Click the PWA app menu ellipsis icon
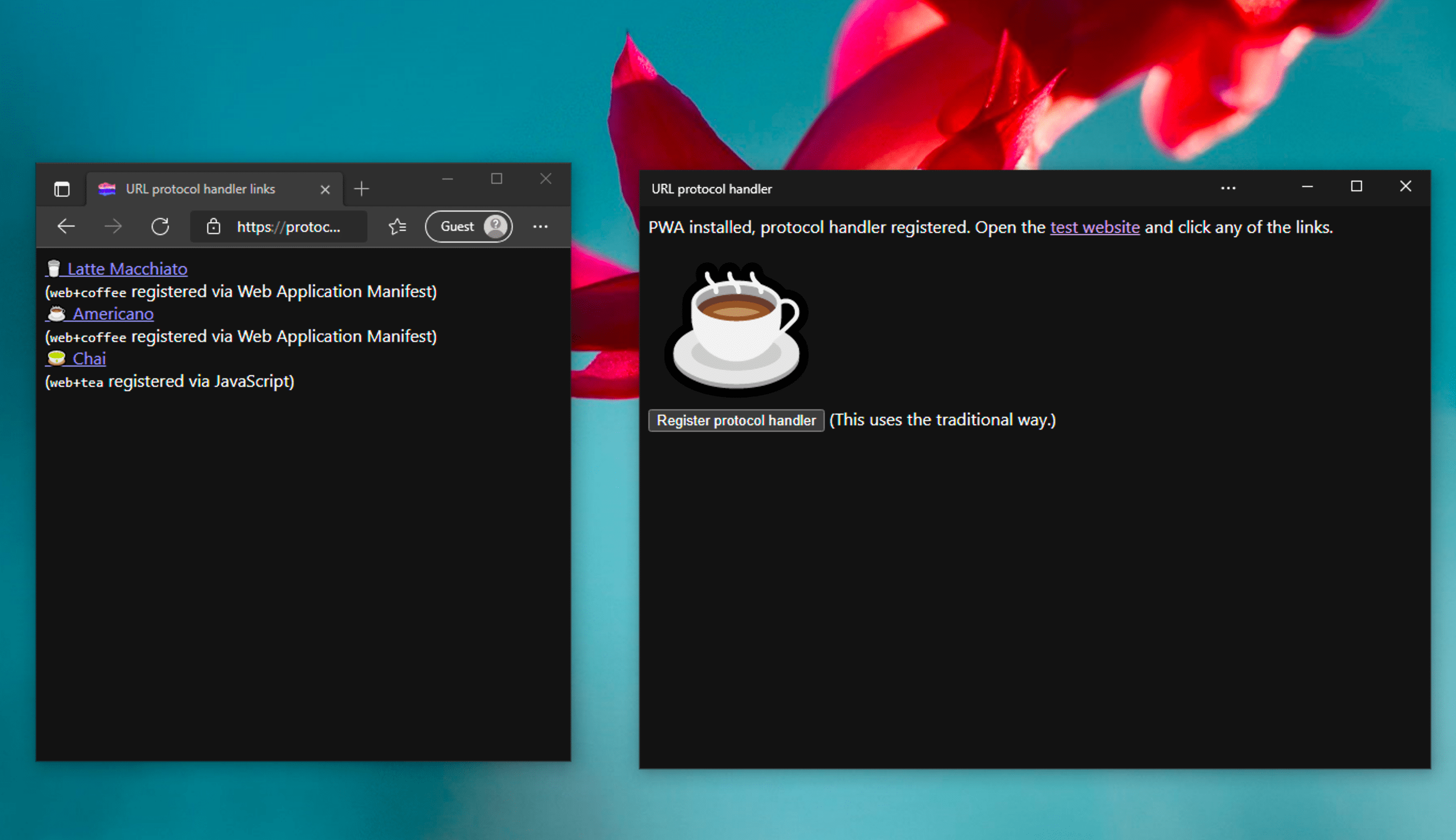The width and height of the screenshot is (1456, 840). pyautogui.click(x=1228, y=188)
